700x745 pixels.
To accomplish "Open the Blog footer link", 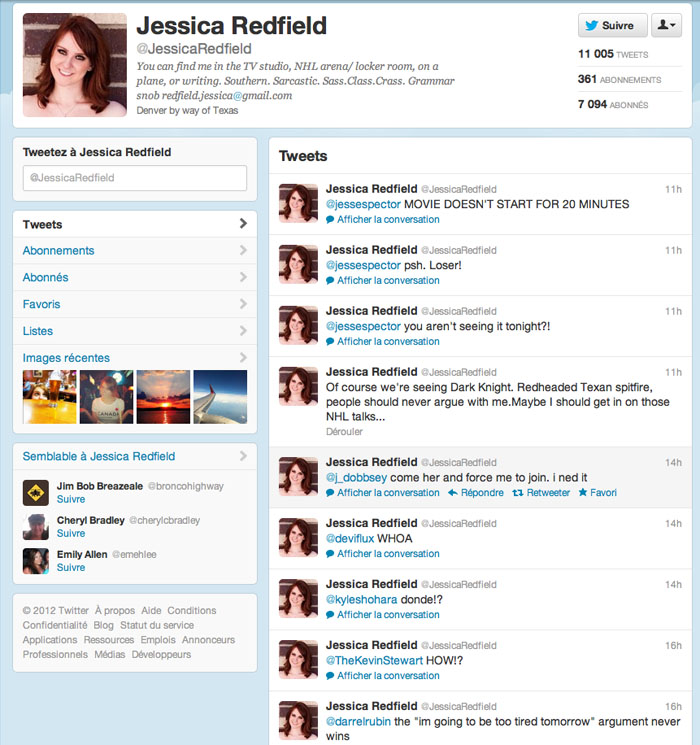I will pos(104,625).
